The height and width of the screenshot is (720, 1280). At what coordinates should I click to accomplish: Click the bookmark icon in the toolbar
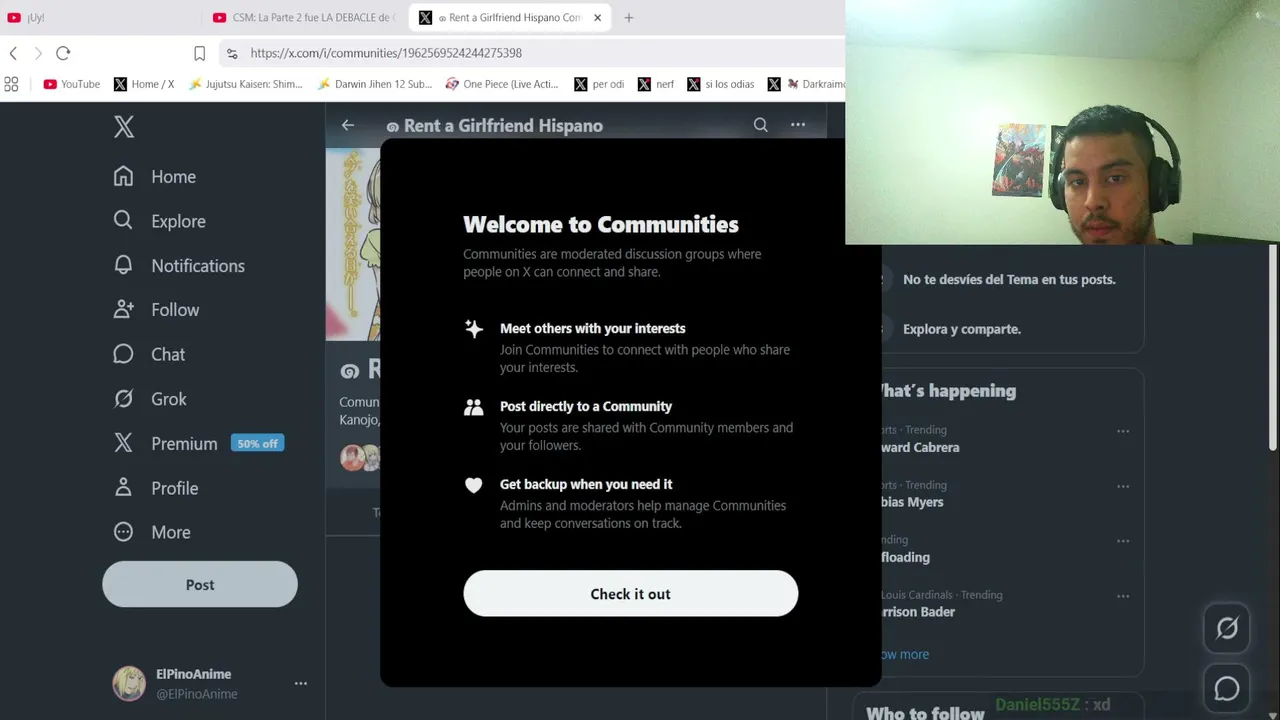click(199, 53)
